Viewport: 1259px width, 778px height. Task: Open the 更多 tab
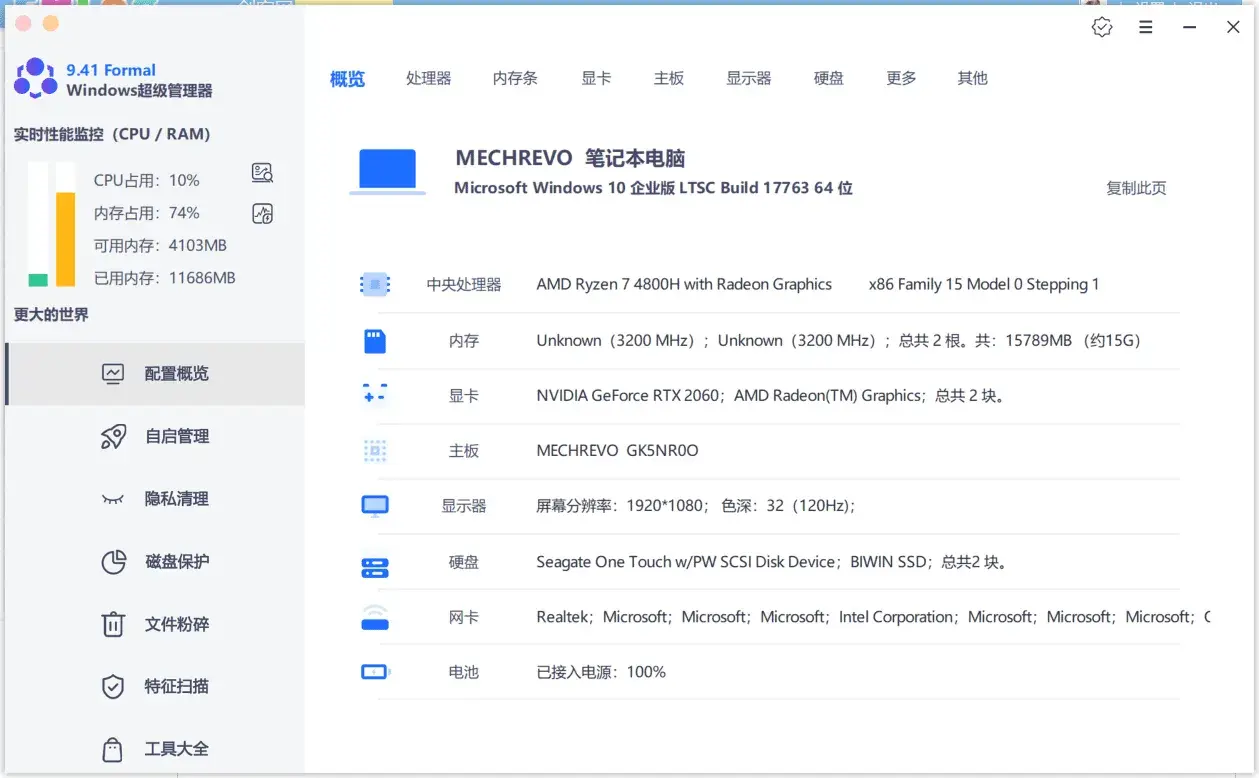(901, 78)
